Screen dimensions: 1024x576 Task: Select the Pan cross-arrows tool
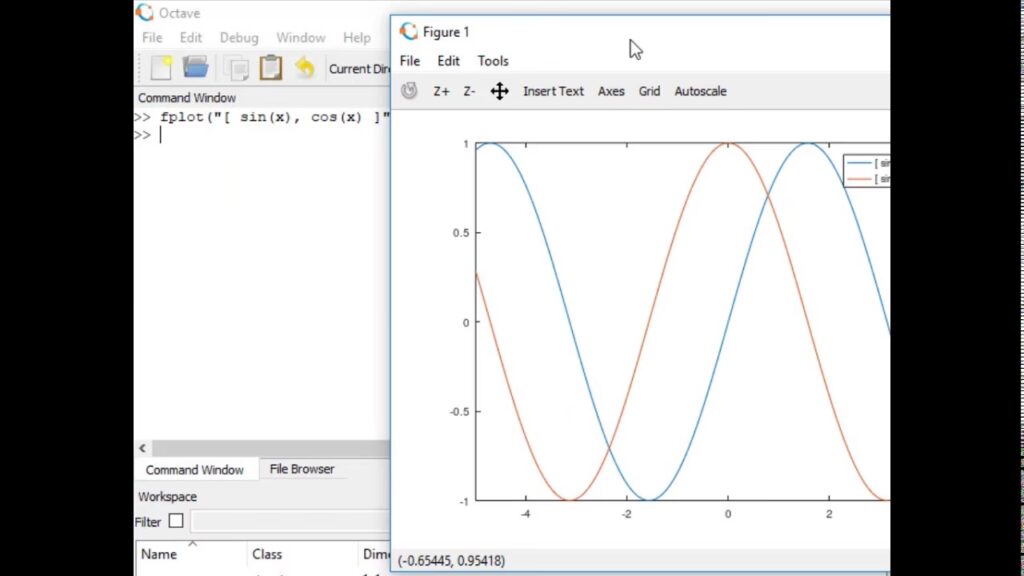[500, 91]
